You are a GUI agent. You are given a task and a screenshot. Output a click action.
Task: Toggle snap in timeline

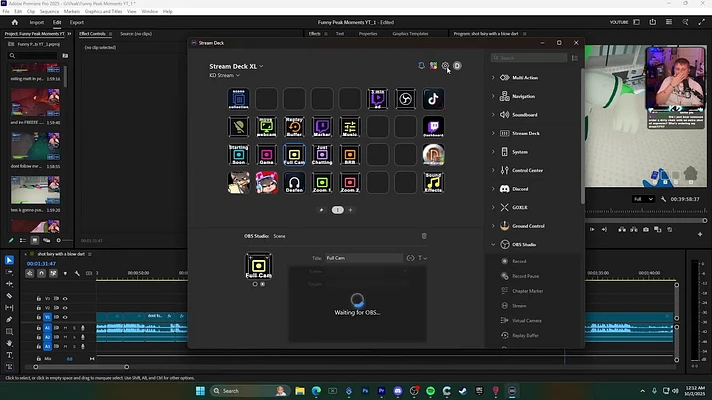coord(41,273)
